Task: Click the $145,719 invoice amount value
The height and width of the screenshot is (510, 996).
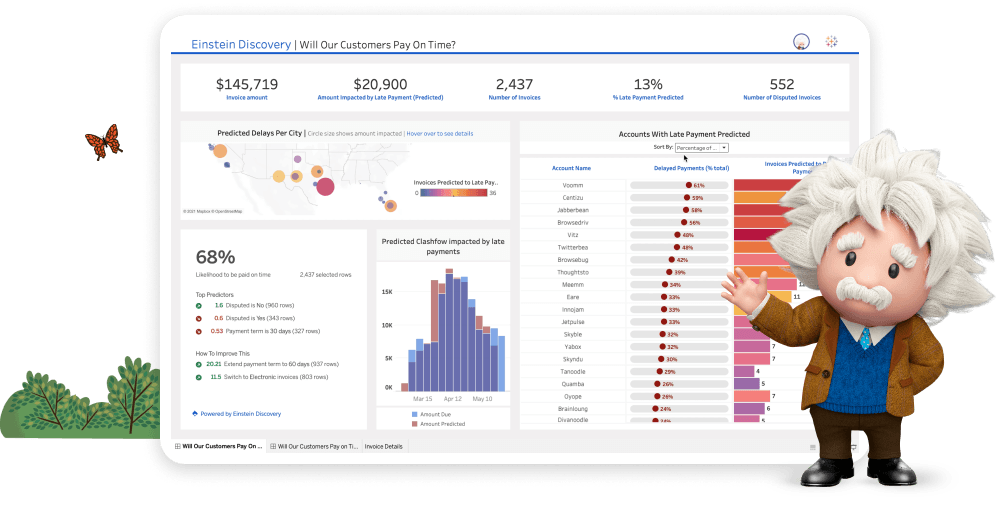Action: pos(246,84)
